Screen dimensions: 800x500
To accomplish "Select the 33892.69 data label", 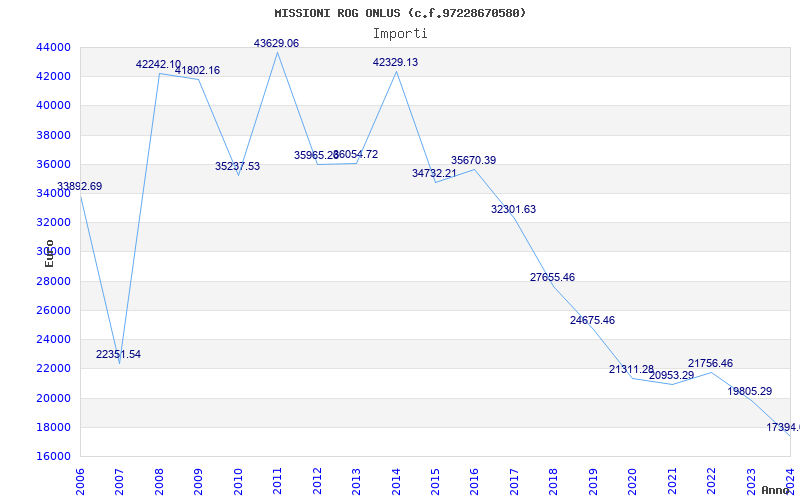I will 80,186.
